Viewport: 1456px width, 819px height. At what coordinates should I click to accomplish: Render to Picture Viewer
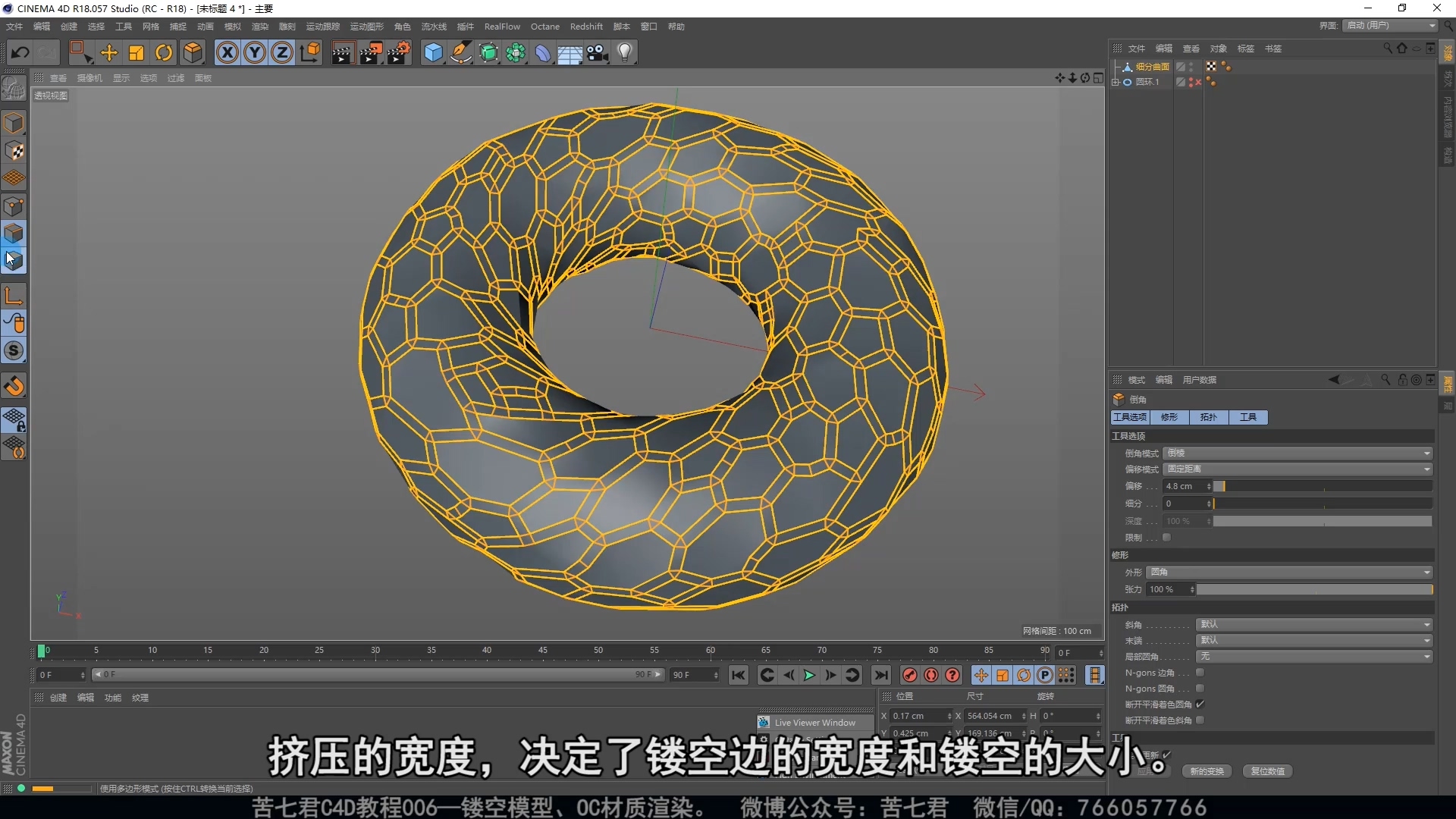[371, 52]
